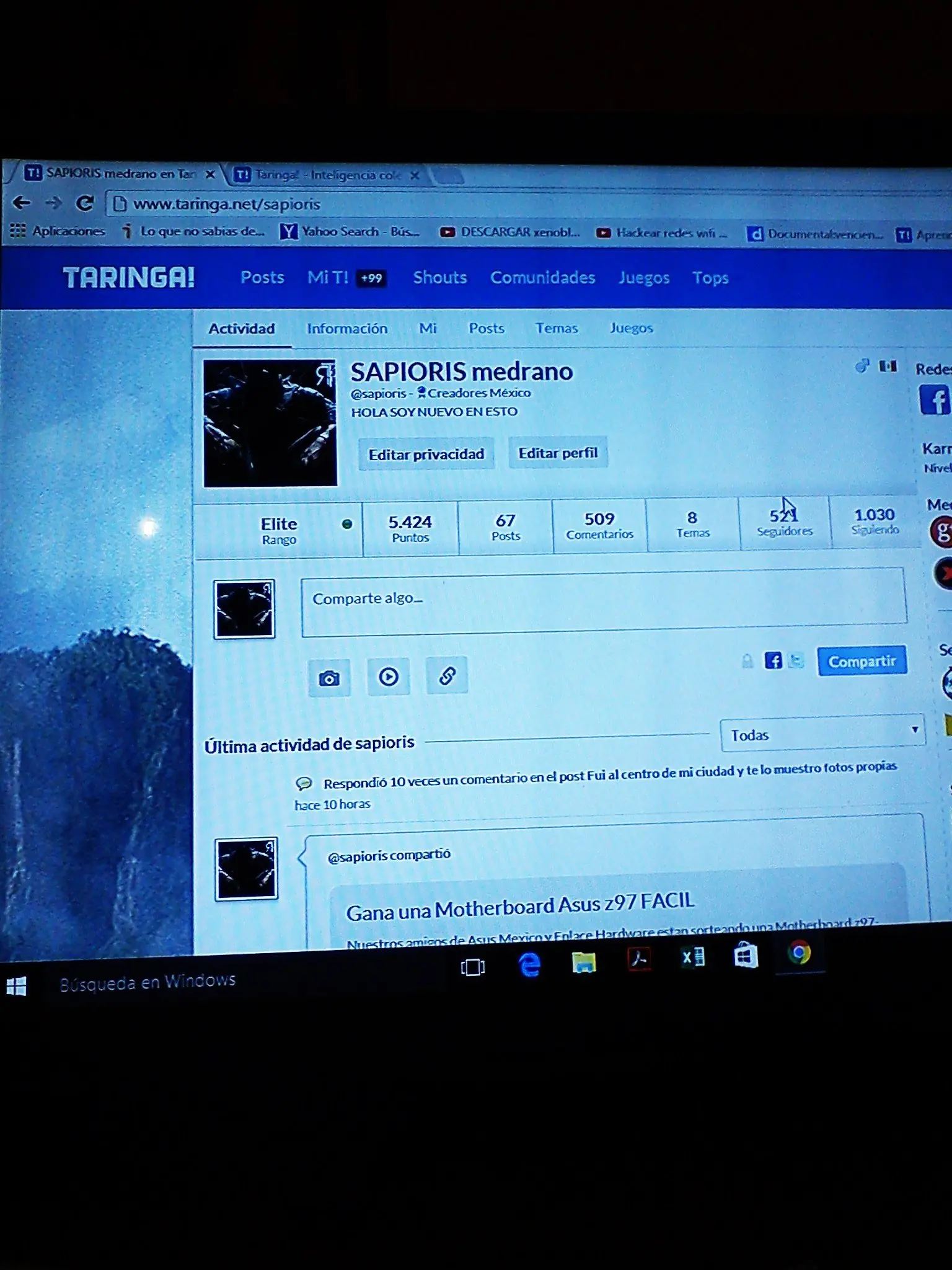Open the Seguidores followers count
The width and height of the screenshot is (952, 1270).
(785, 523)
